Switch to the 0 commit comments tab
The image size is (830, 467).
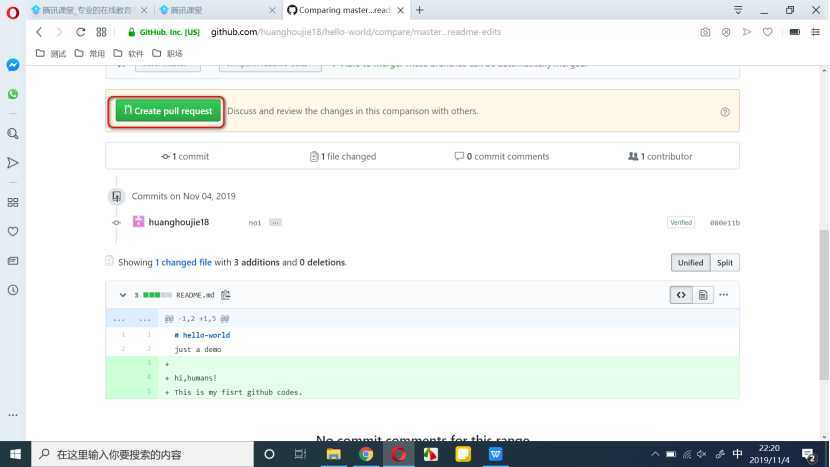502,156
